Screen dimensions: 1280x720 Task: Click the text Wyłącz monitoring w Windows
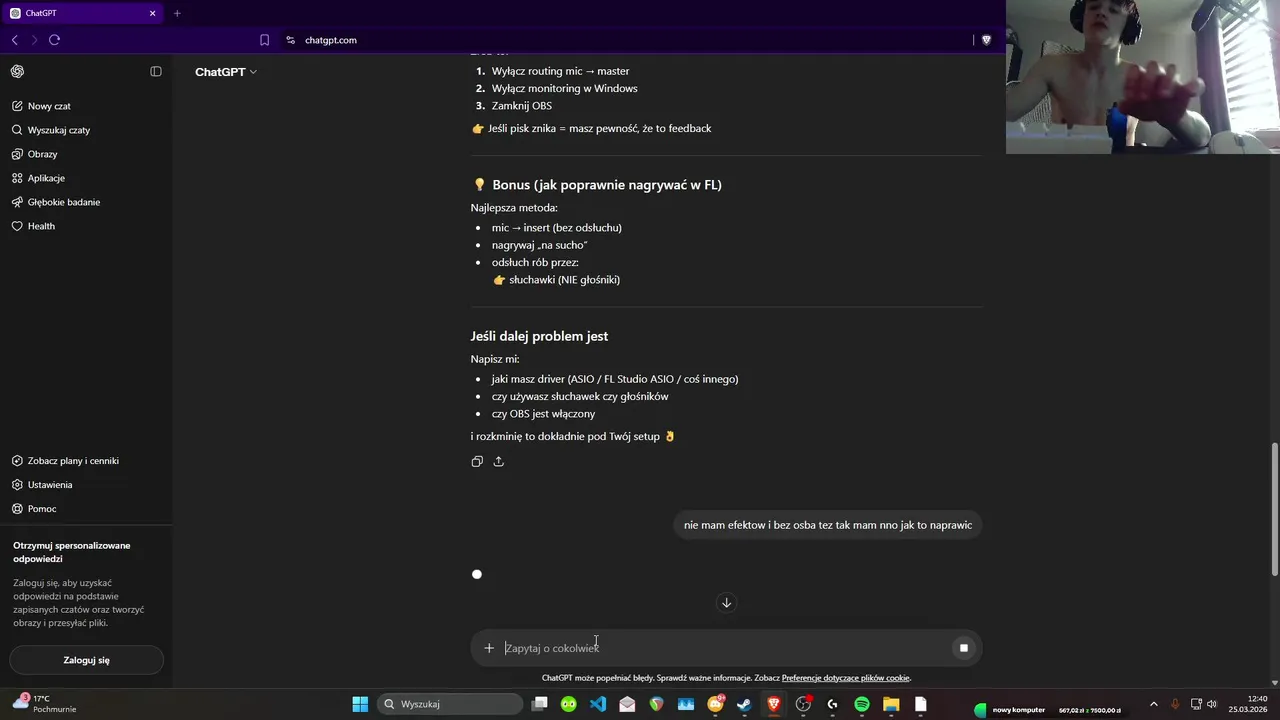click(564, 88)
